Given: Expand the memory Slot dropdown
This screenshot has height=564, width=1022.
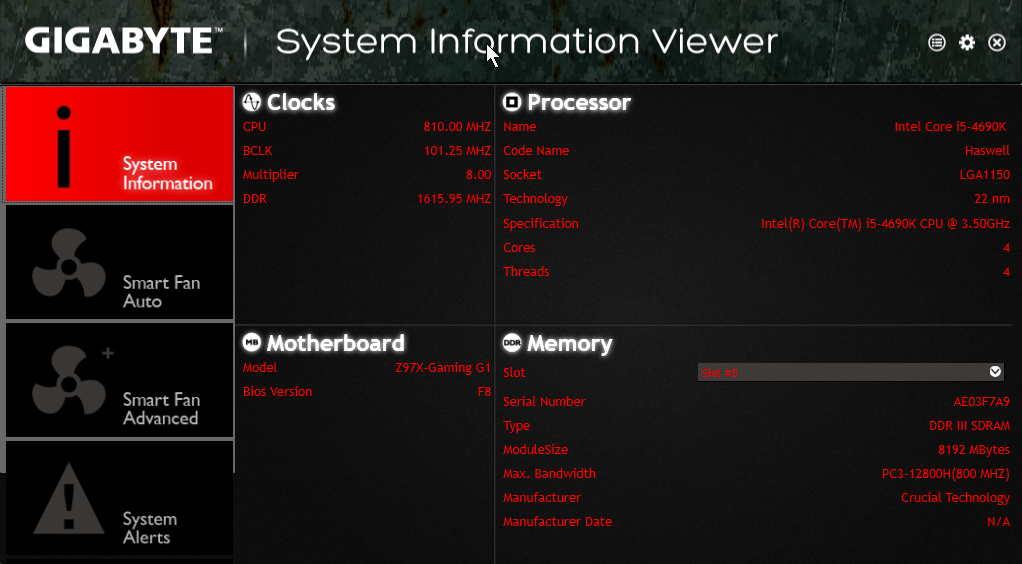Looking at the screenshot, I should click(x=995, y=372).
